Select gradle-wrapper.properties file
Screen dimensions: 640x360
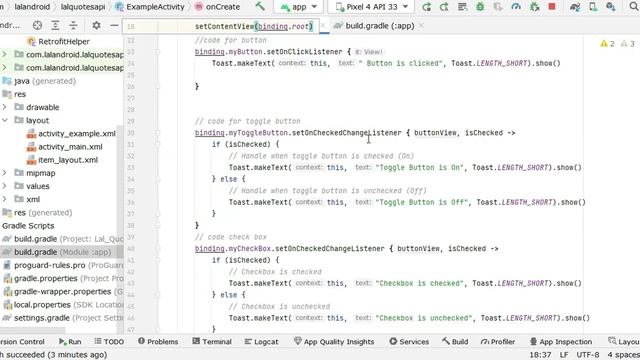(62, 291)
